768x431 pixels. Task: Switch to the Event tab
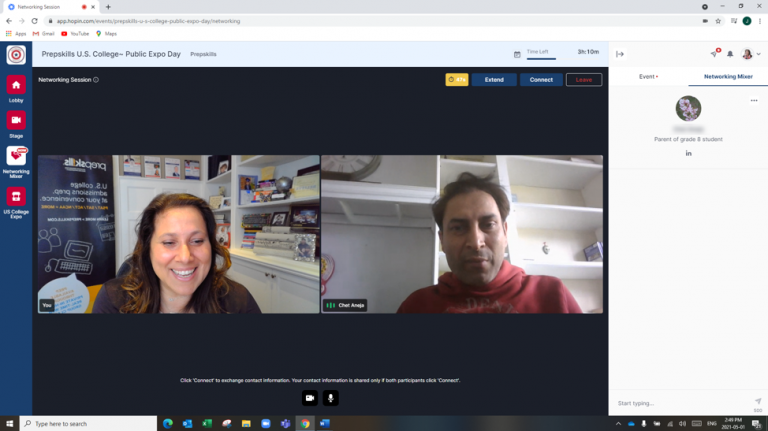(648, 76)
